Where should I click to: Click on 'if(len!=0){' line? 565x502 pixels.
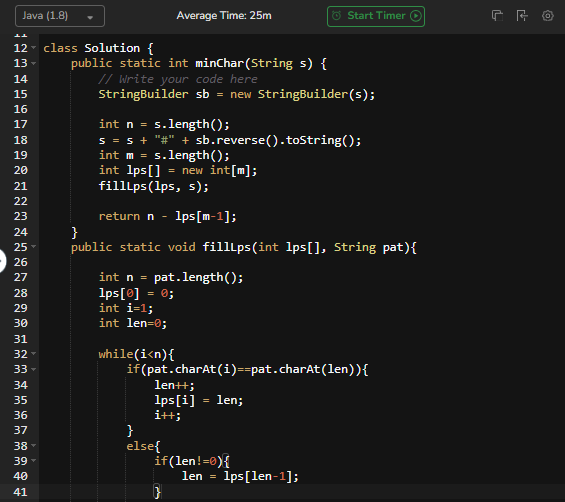(x=192, y=461)
